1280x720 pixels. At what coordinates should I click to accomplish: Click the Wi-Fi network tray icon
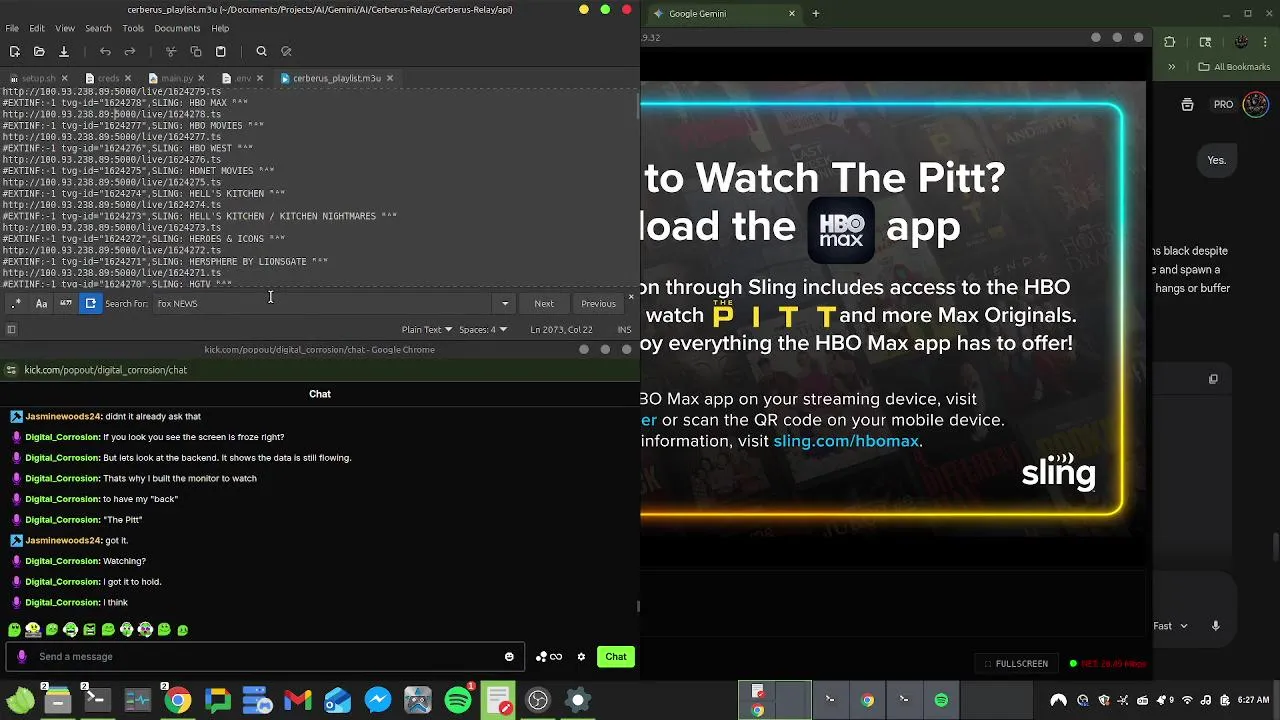click(x=1187, y=700)
